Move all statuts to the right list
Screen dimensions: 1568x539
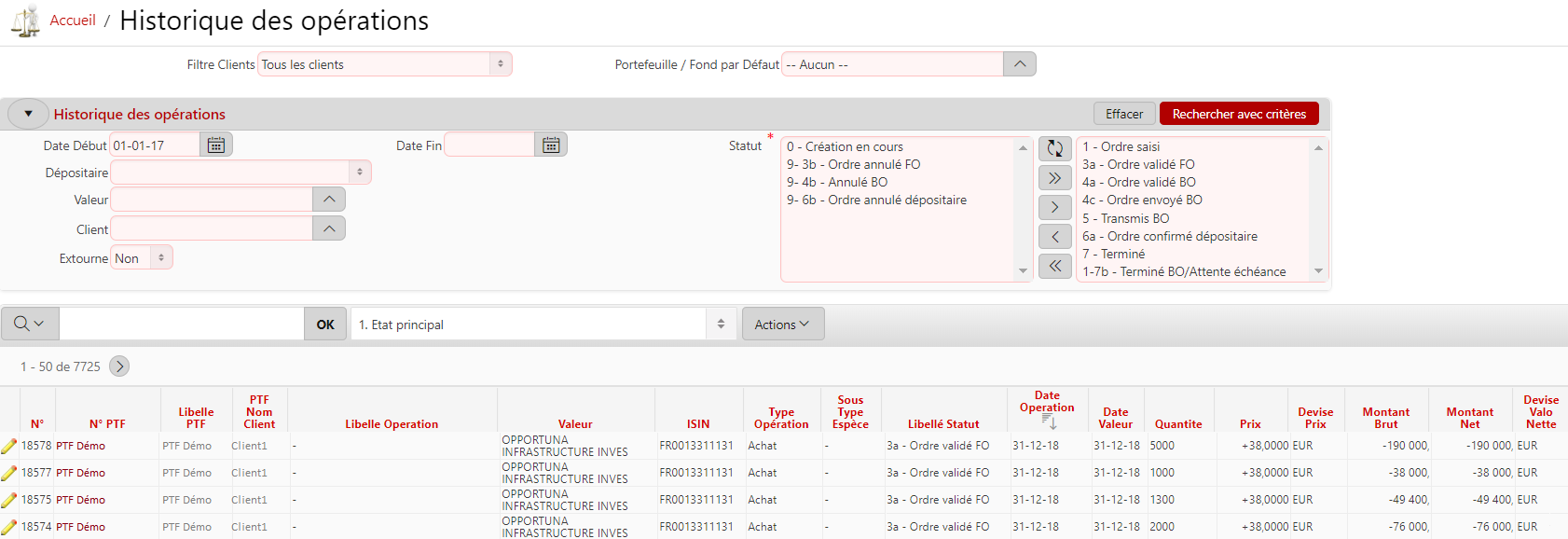pos(1054,178)
